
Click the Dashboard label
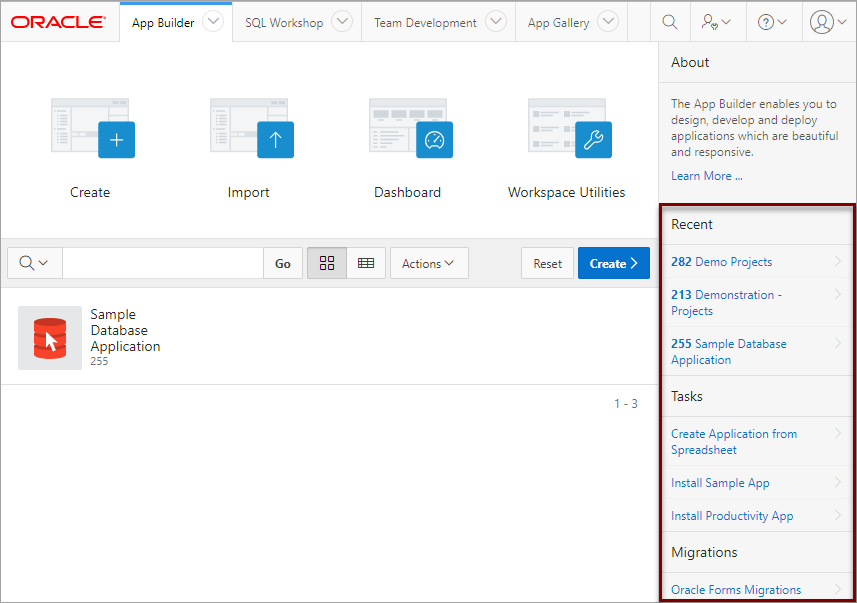407,192
